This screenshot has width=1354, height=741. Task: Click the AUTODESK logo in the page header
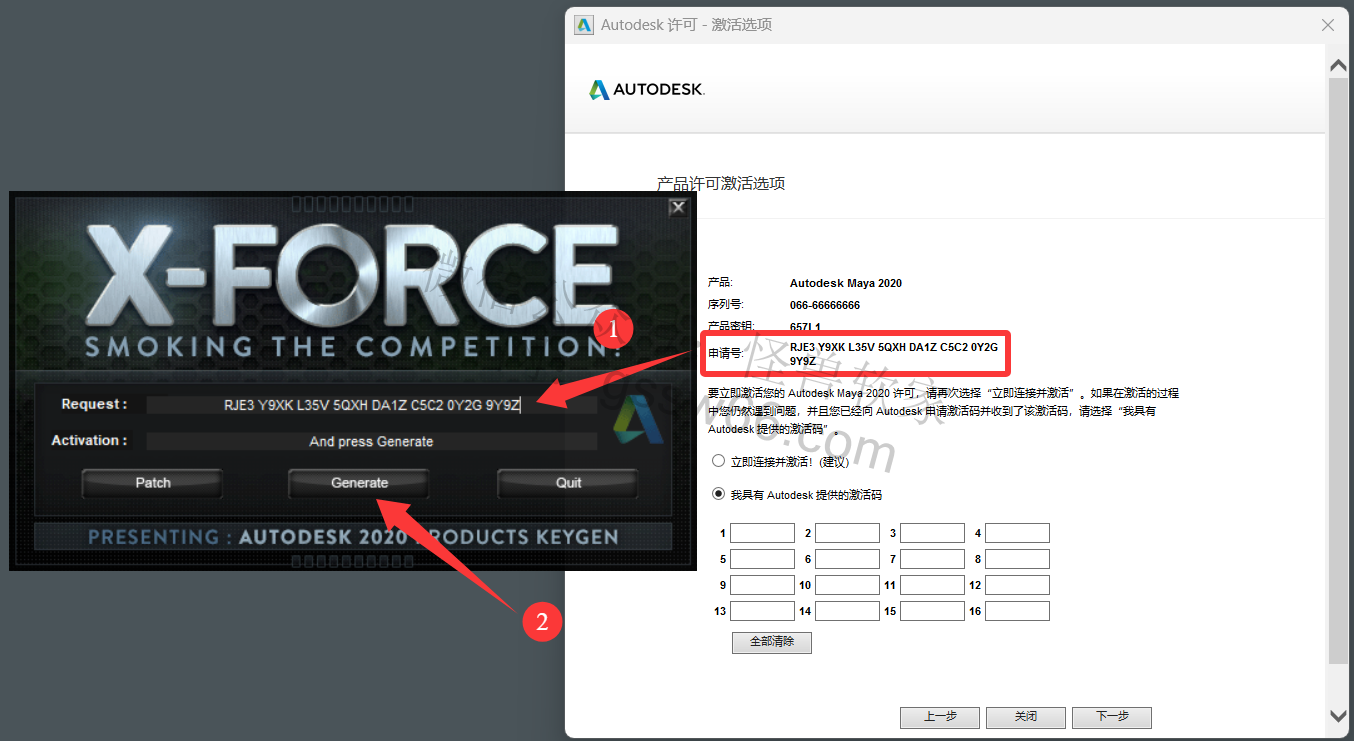coord(647,89)
